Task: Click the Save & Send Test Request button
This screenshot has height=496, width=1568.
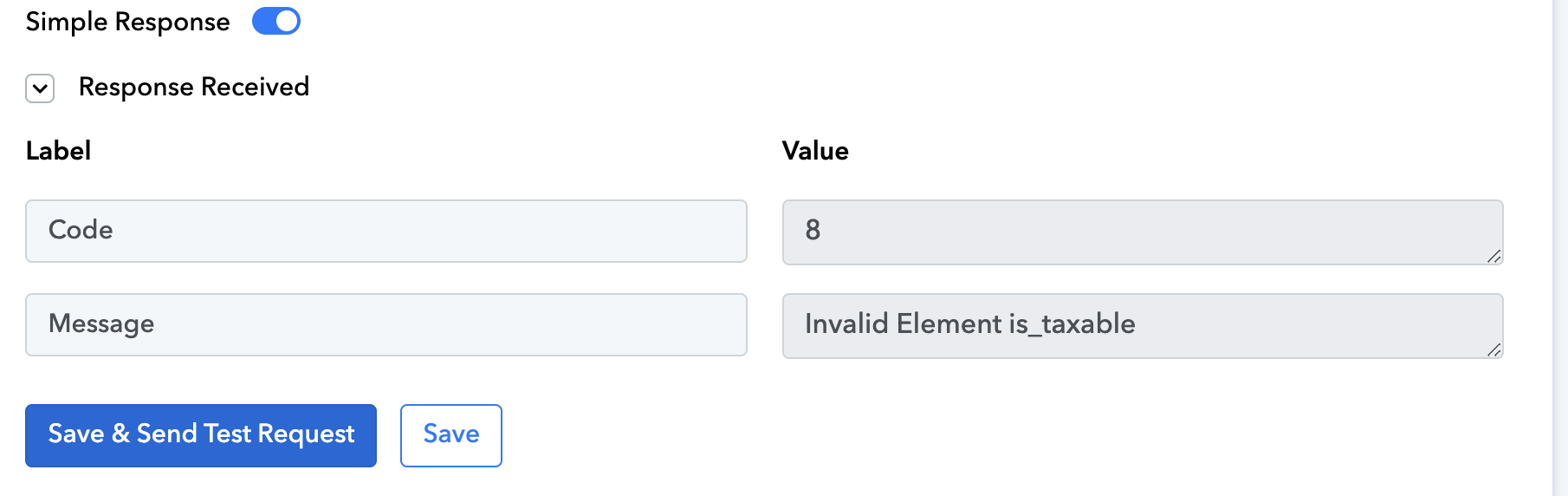Action: point(201,435)
